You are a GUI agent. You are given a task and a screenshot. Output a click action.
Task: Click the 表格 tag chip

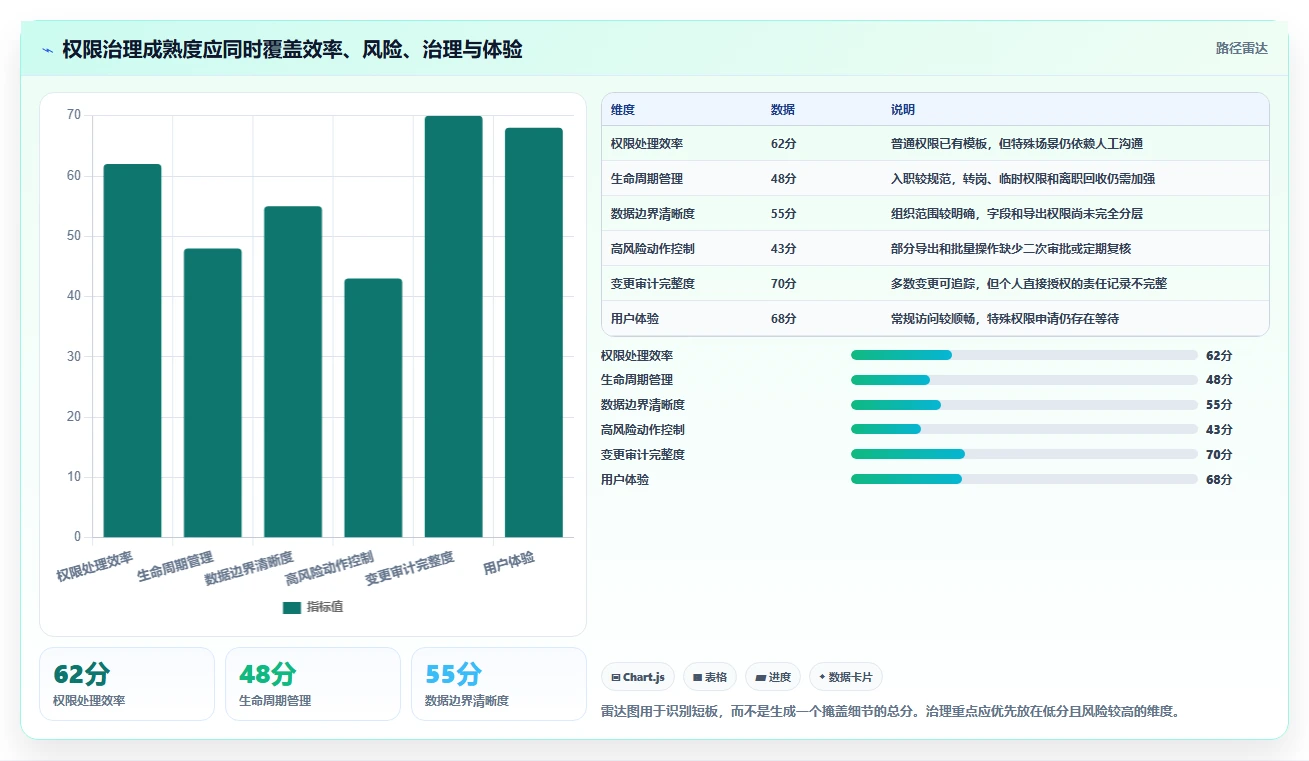point(709,677)
